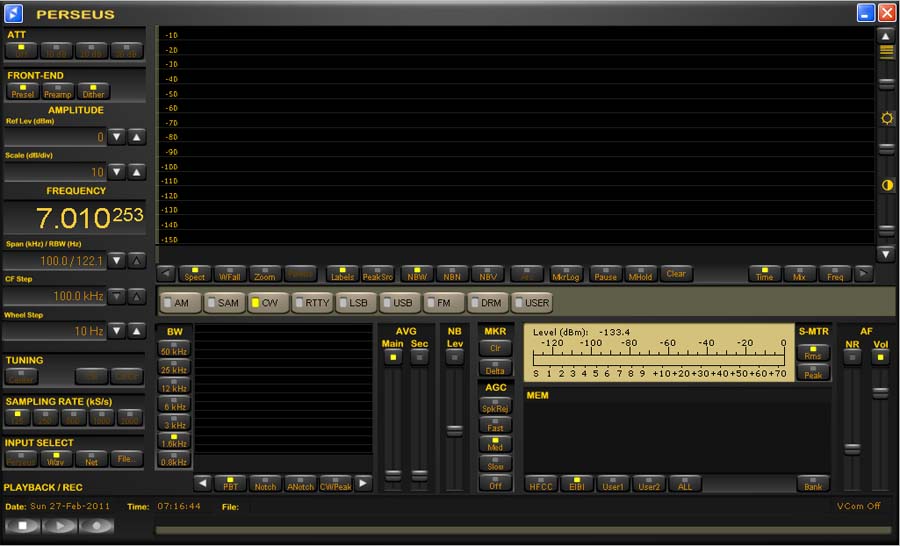Select the HFCC memory database
This screenshot has width=900, height=546.
[541, 483]
